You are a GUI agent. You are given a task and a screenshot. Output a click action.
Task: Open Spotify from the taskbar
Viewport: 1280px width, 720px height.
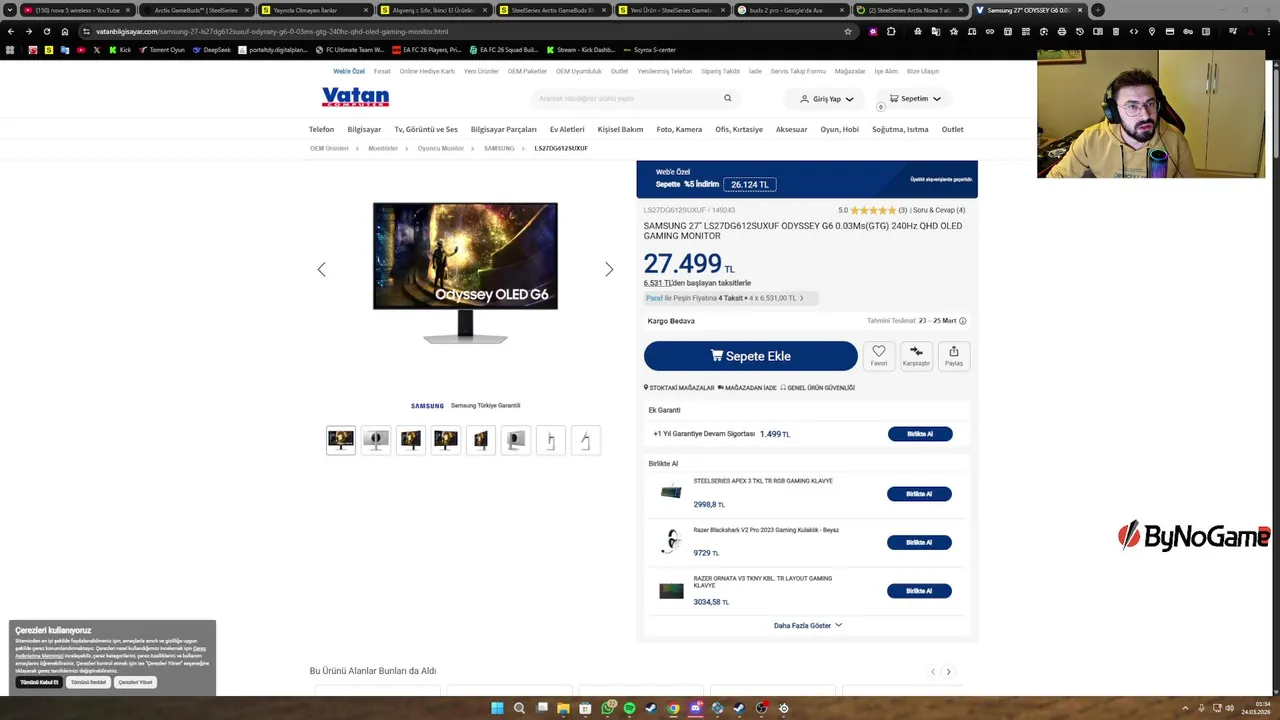click(x=629, y=708)
